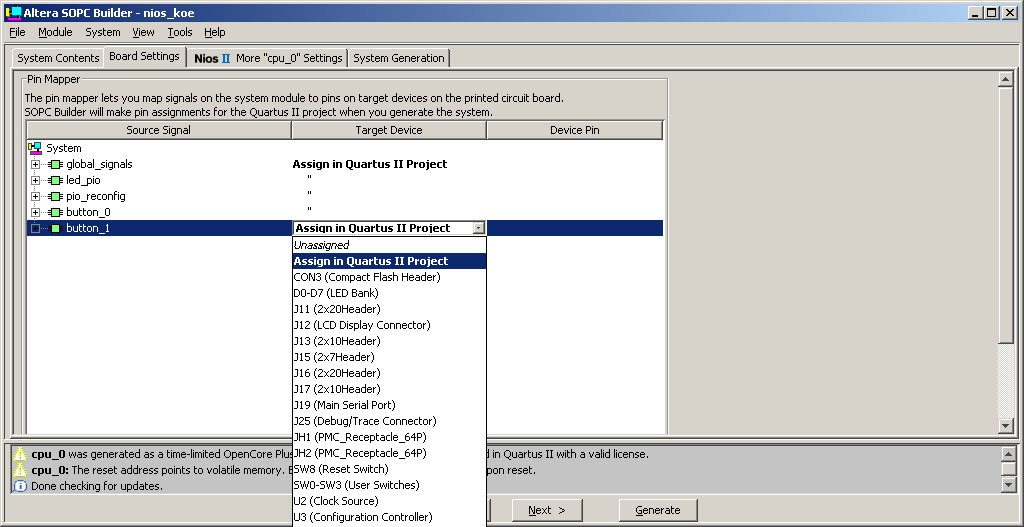Choose SW0-SW3 (User Switches)

tap(389, 485)
